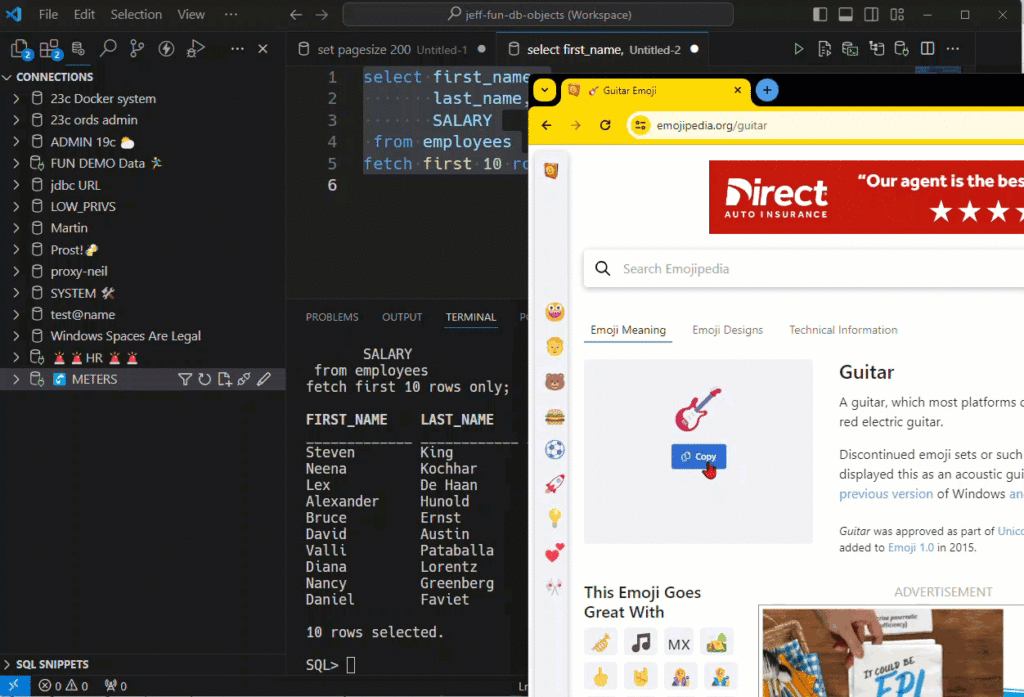Click the Copy button for the guitar emoji
This screenshot has width=1024, height=697.
(698, 456)
